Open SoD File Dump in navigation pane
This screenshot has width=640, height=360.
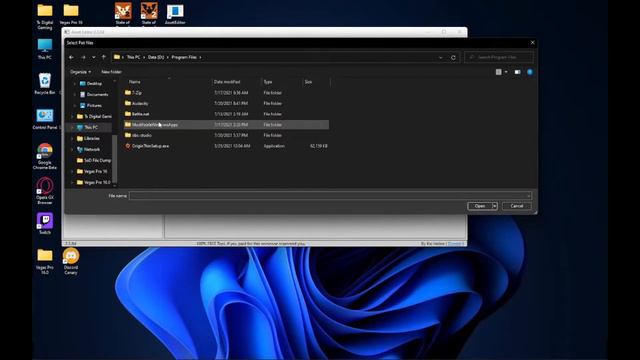click(x=97, y=160)
